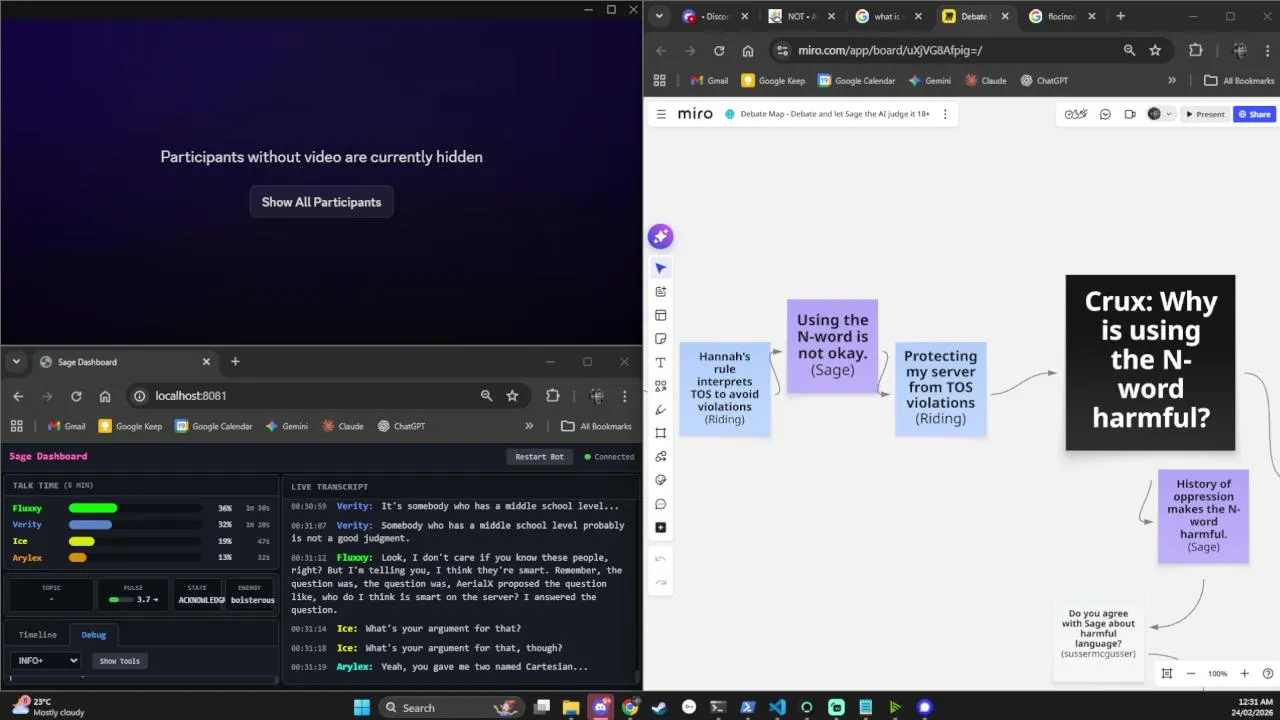Image resolution: width=1280 pixels, height=720 pixels.
Task: Click Verity blue talk time bar
Action: [90, 524]
